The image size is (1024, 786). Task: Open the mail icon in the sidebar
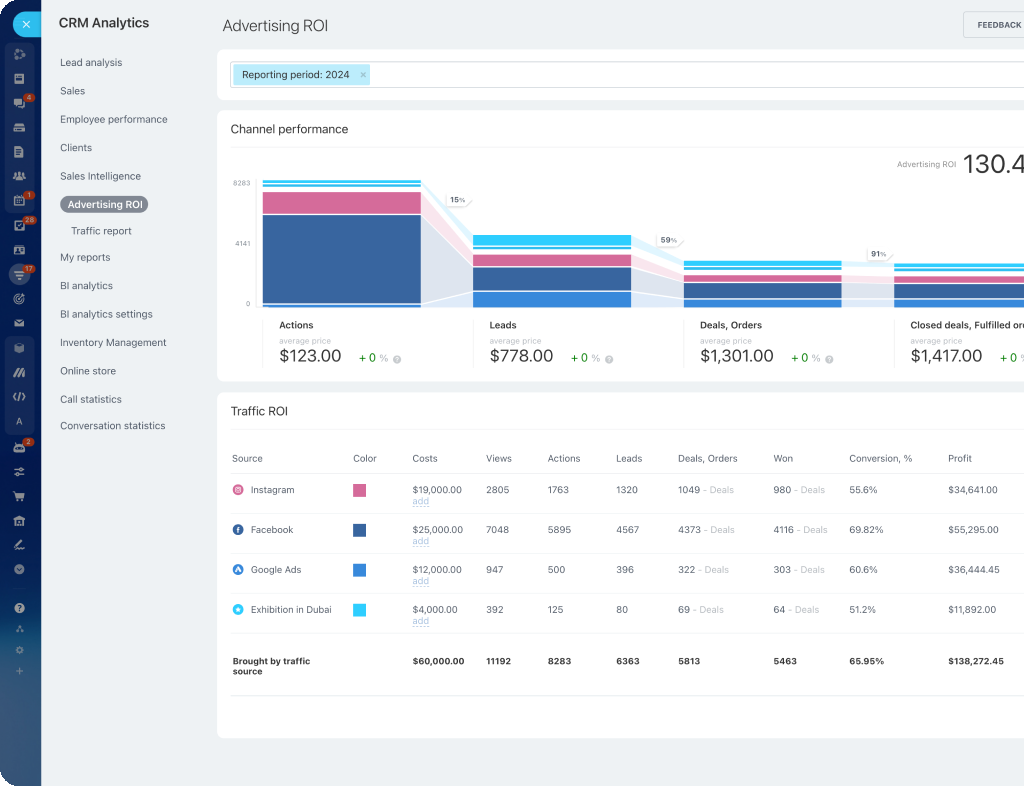[20, 322]
